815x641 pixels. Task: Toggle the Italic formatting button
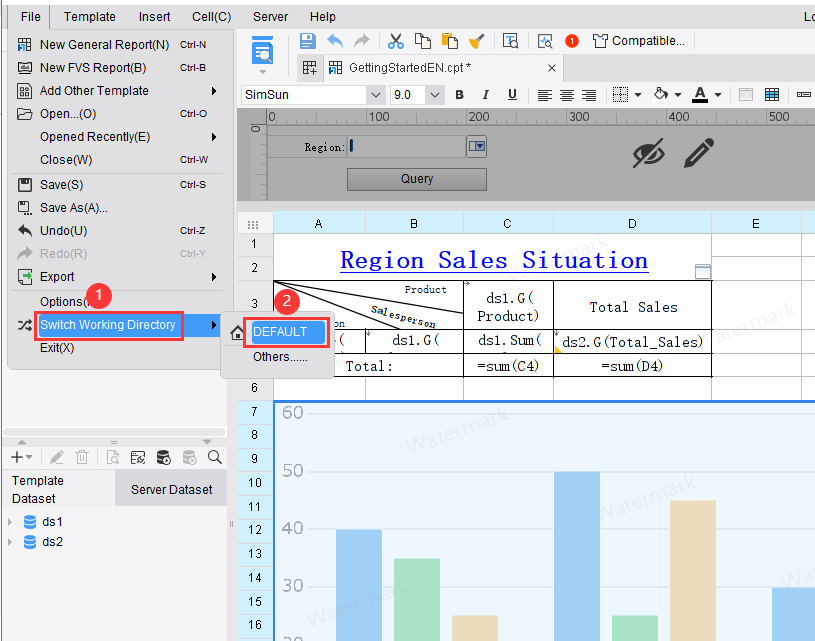coord(486,95)
